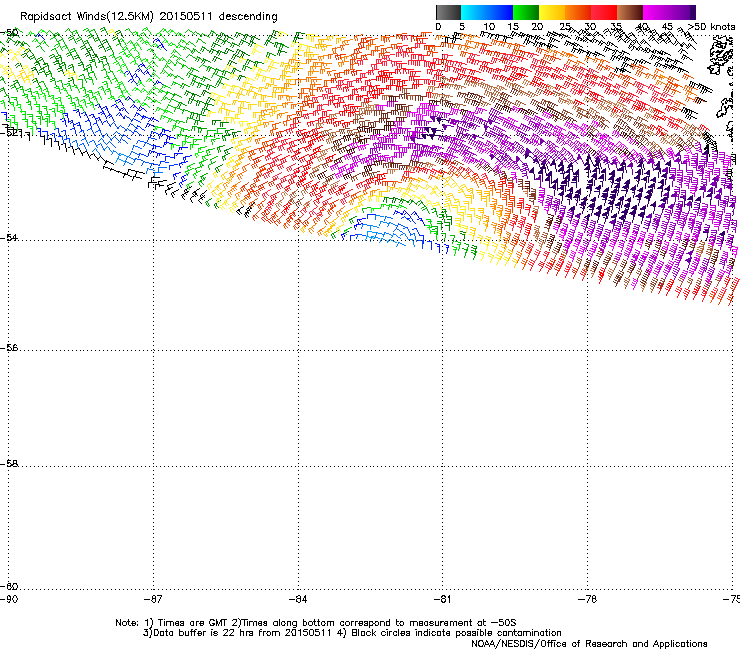
Task: Click the 'Data buffer is 22 hrs' note line
Action: pyautogui.click(x=352, y=633)
